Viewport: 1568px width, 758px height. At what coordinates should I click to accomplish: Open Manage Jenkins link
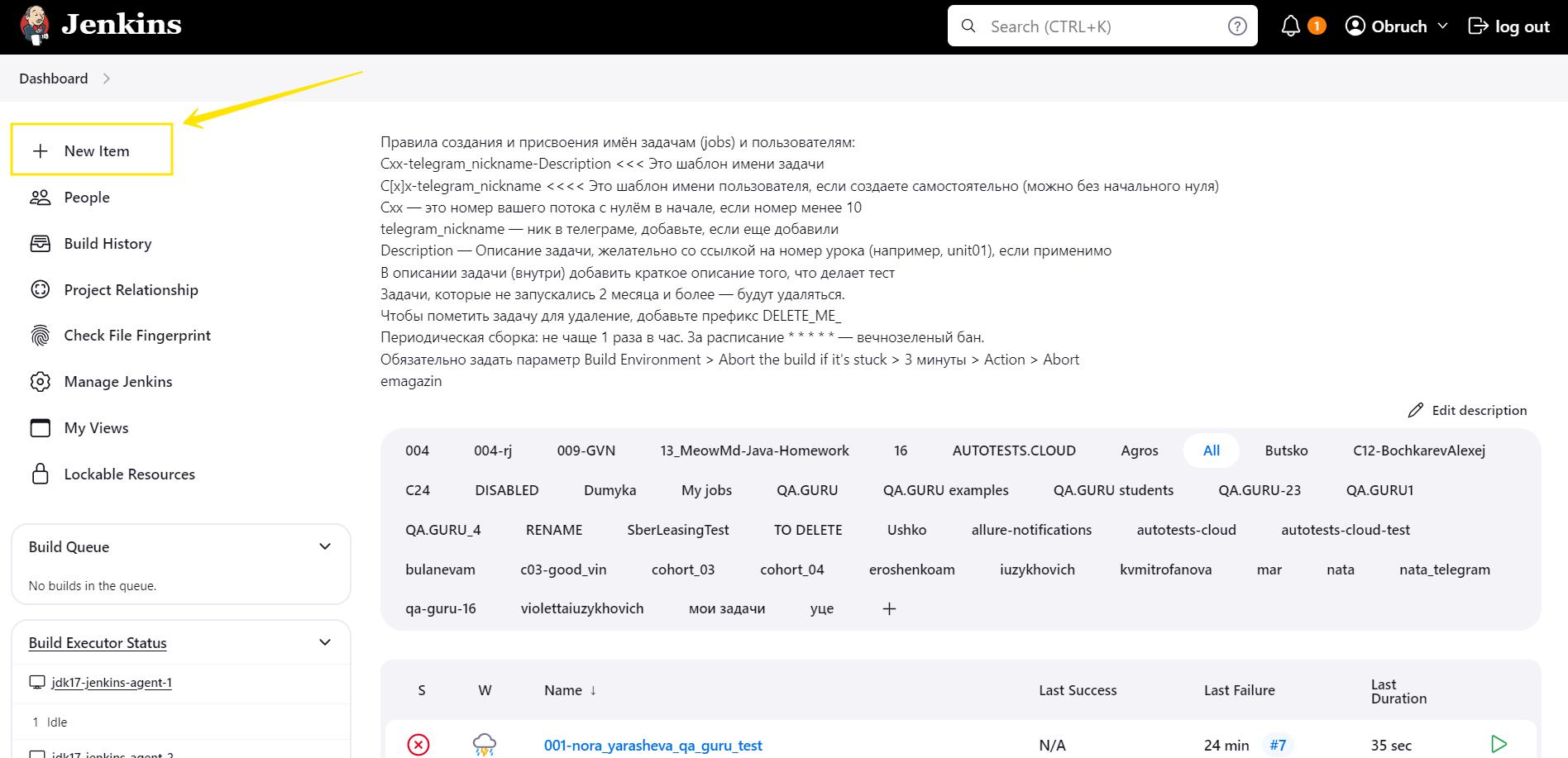tap(118, 382)
